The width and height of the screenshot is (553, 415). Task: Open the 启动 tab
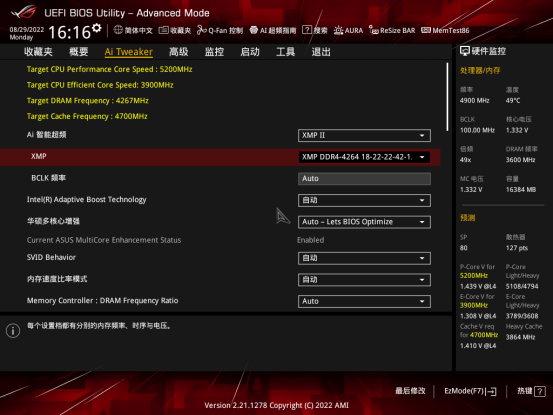tap(250, 52)
